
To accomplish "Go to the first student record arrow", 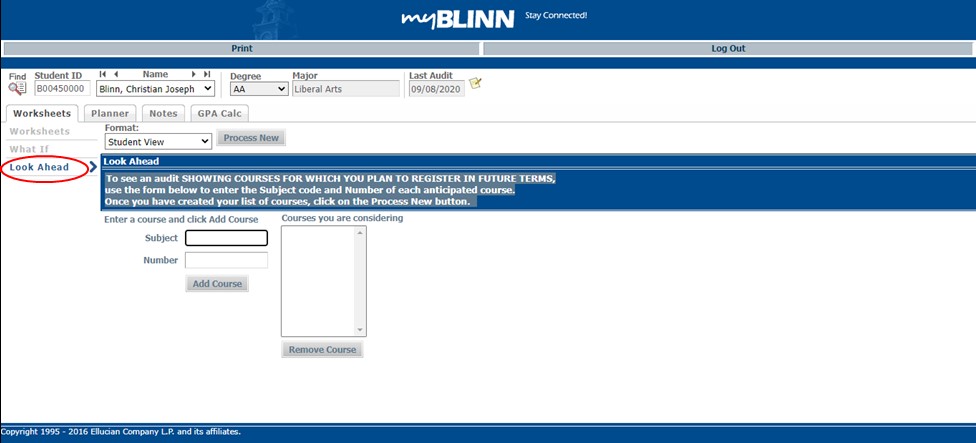I will pyautogui.click(x=103, y=74).
